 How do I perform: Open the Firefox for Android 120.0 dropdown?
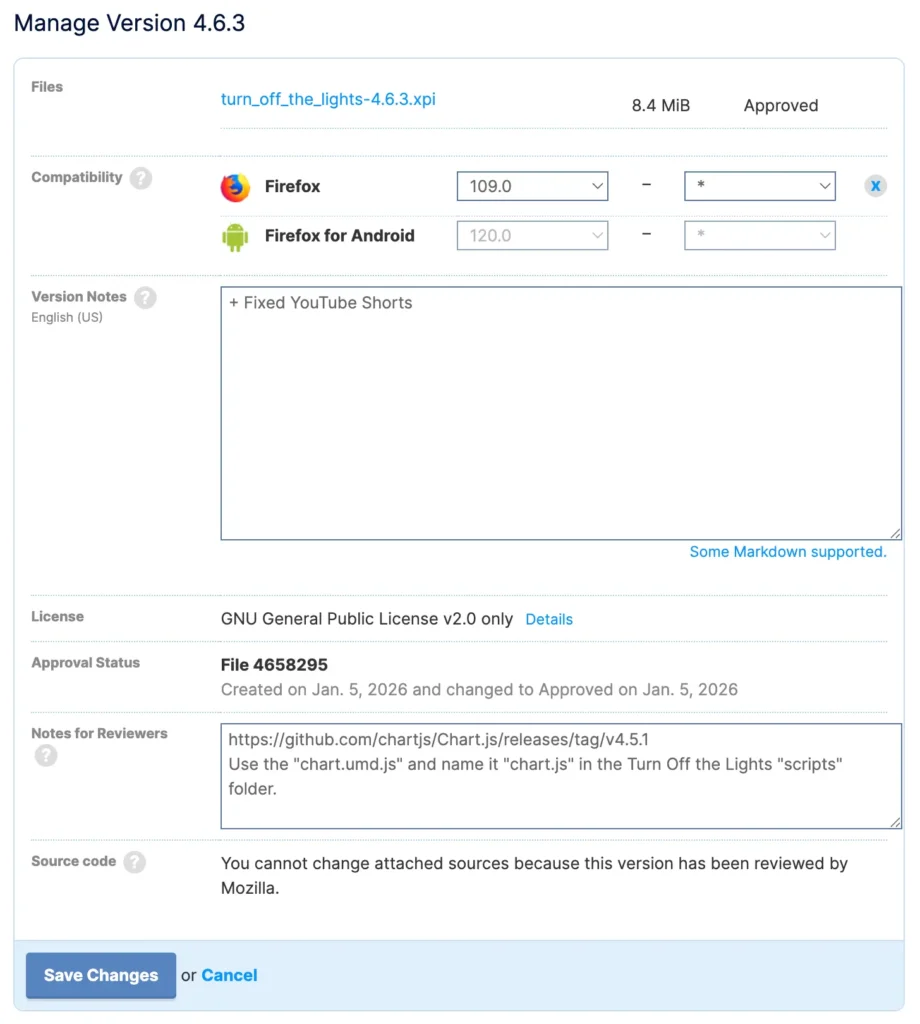coord(532,236)
